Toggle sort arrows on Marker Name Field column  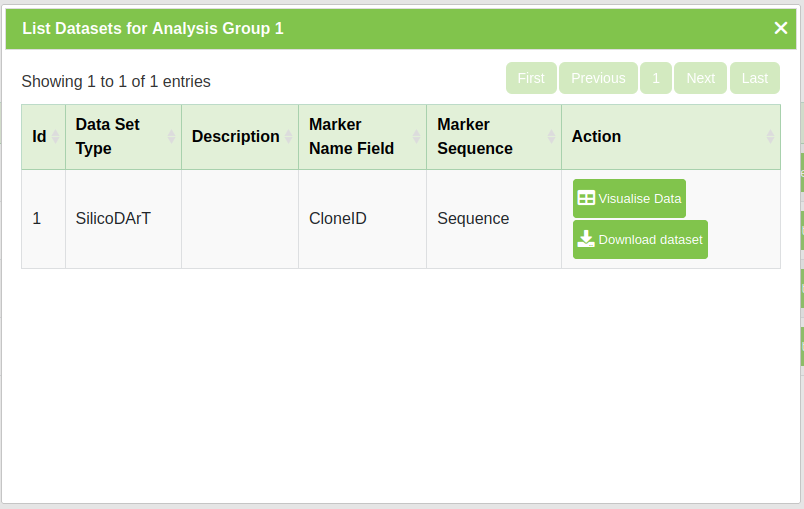pyautogui.click(x=416, y=137)
